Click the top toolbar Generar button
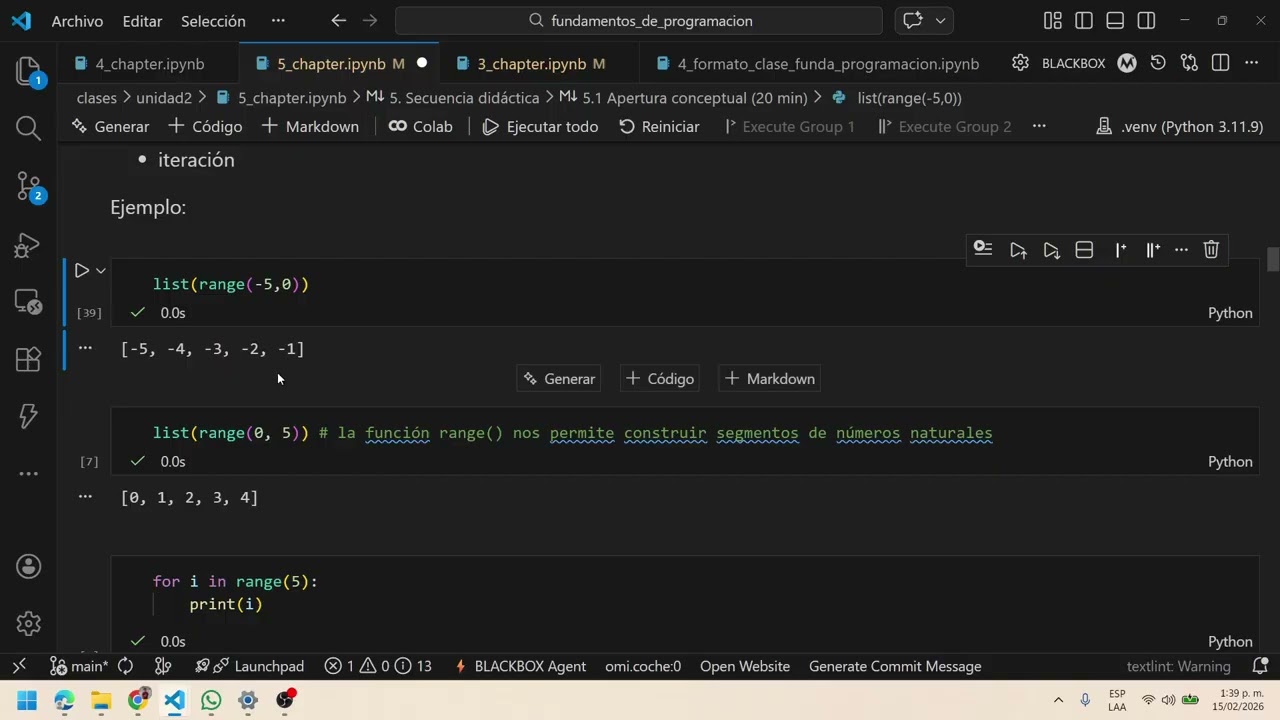Viewport: 1280px width, 720px height. coord(110,127)
